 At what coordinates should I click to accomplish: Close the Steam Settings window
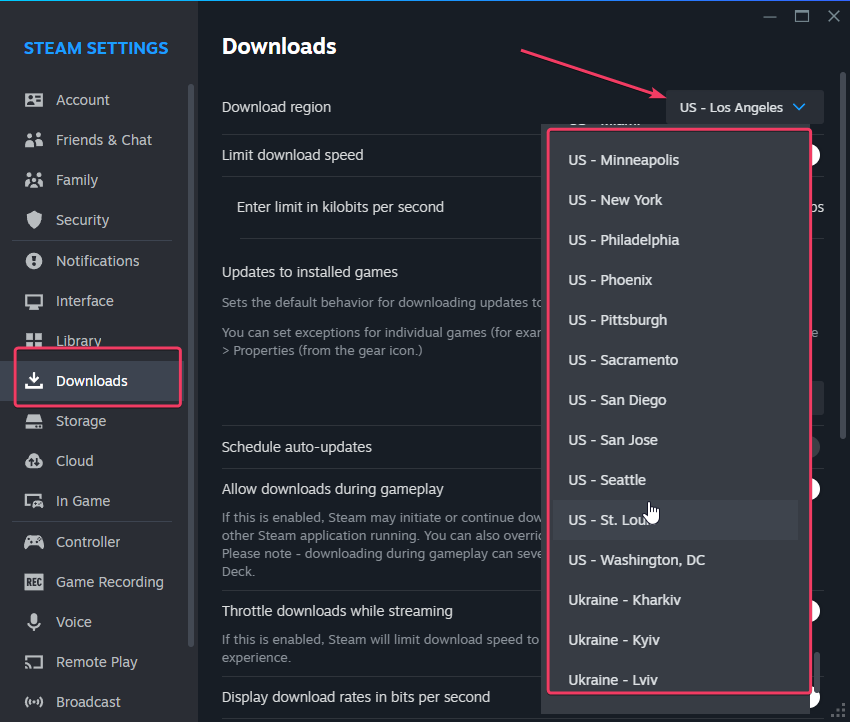click(834, 16)
